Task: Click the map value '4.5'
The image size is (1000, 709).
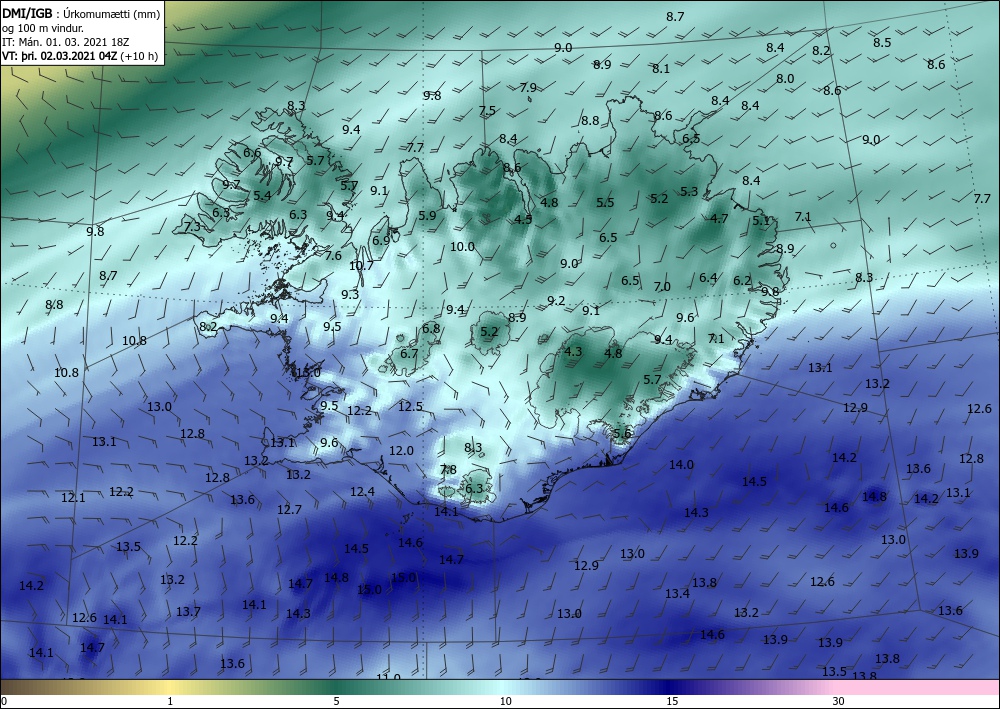Action: (524, 220)
